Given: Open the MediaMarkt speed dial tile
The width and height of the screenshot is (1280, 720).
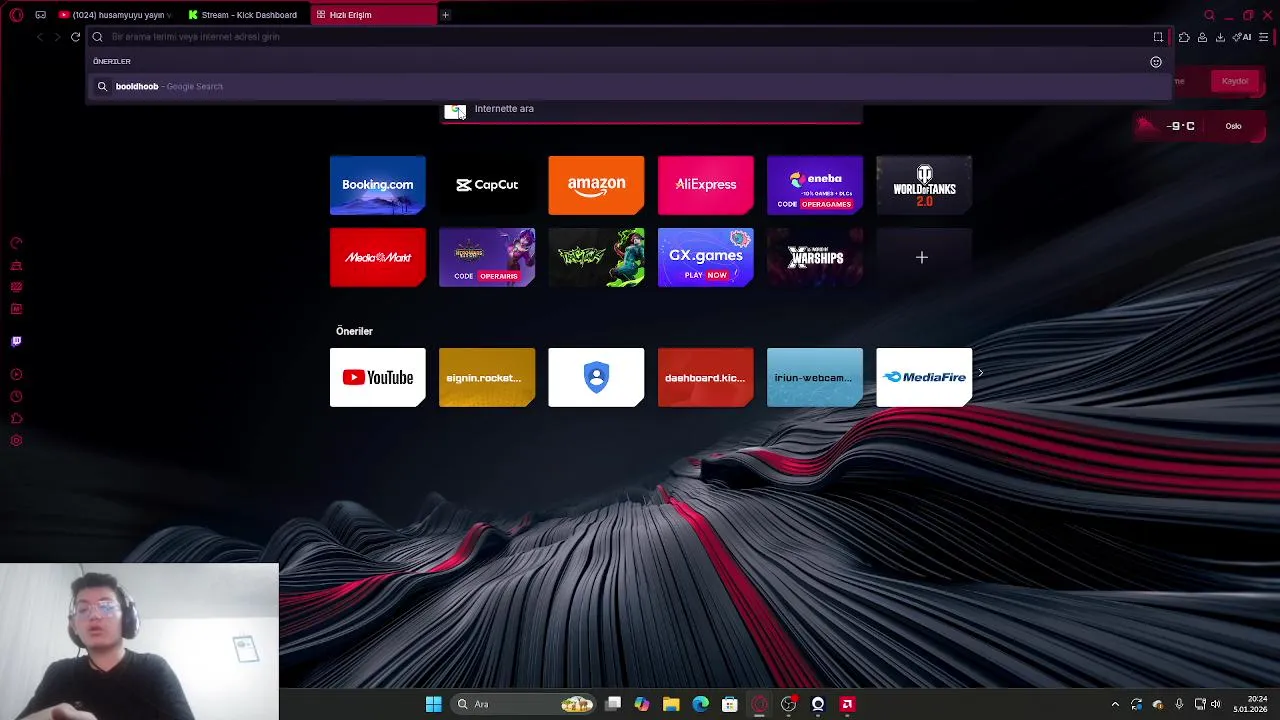Looking at the screenshot, I should pos(377,257).
